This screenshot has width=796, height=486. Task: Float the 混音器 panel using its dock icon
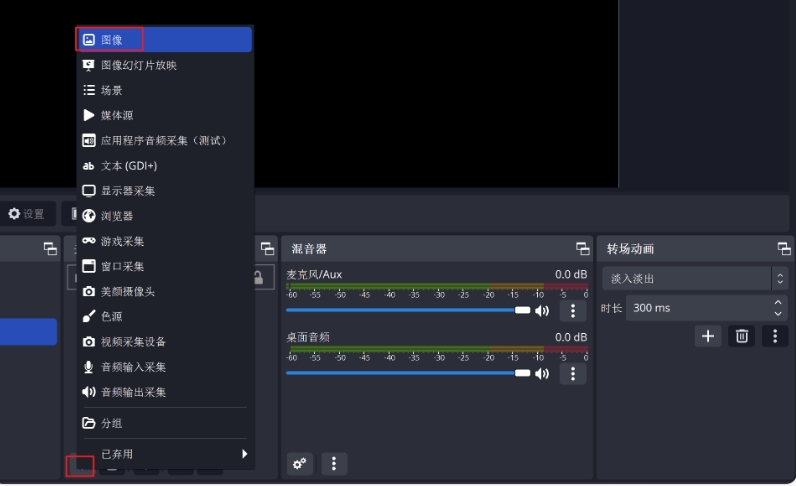tap(583, 249)
